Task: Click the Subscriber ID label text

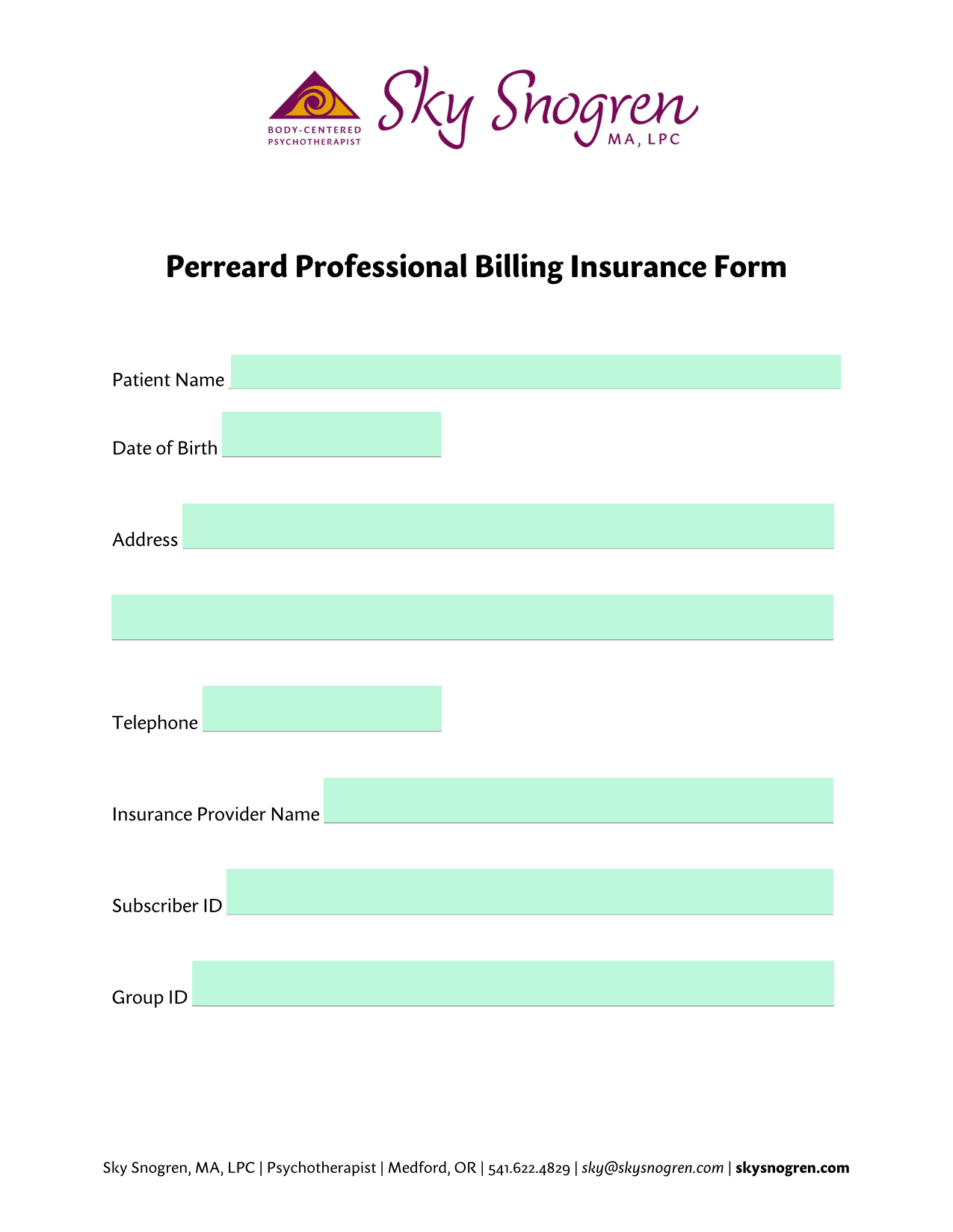Action: click(x=167, y=906)
